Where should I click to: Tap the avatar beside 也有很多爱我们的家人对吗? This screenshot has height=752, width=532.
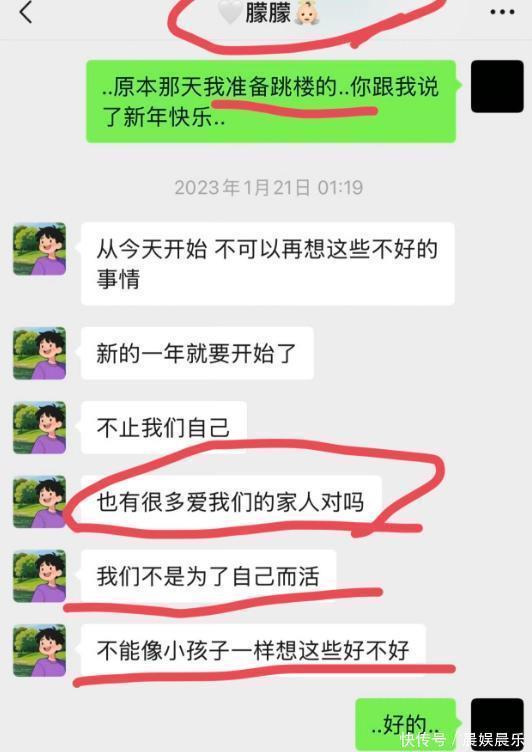coord(39,502)
